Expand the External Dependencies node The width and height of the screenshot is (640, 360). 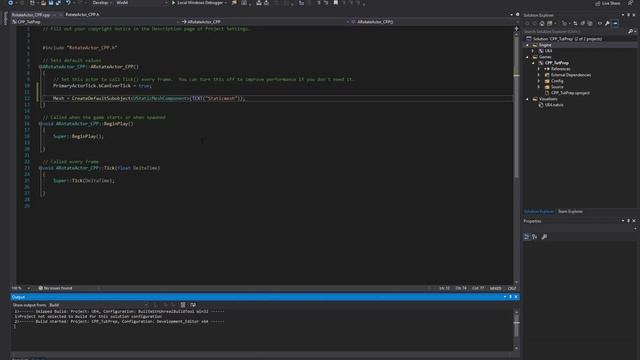click(539, 75)
